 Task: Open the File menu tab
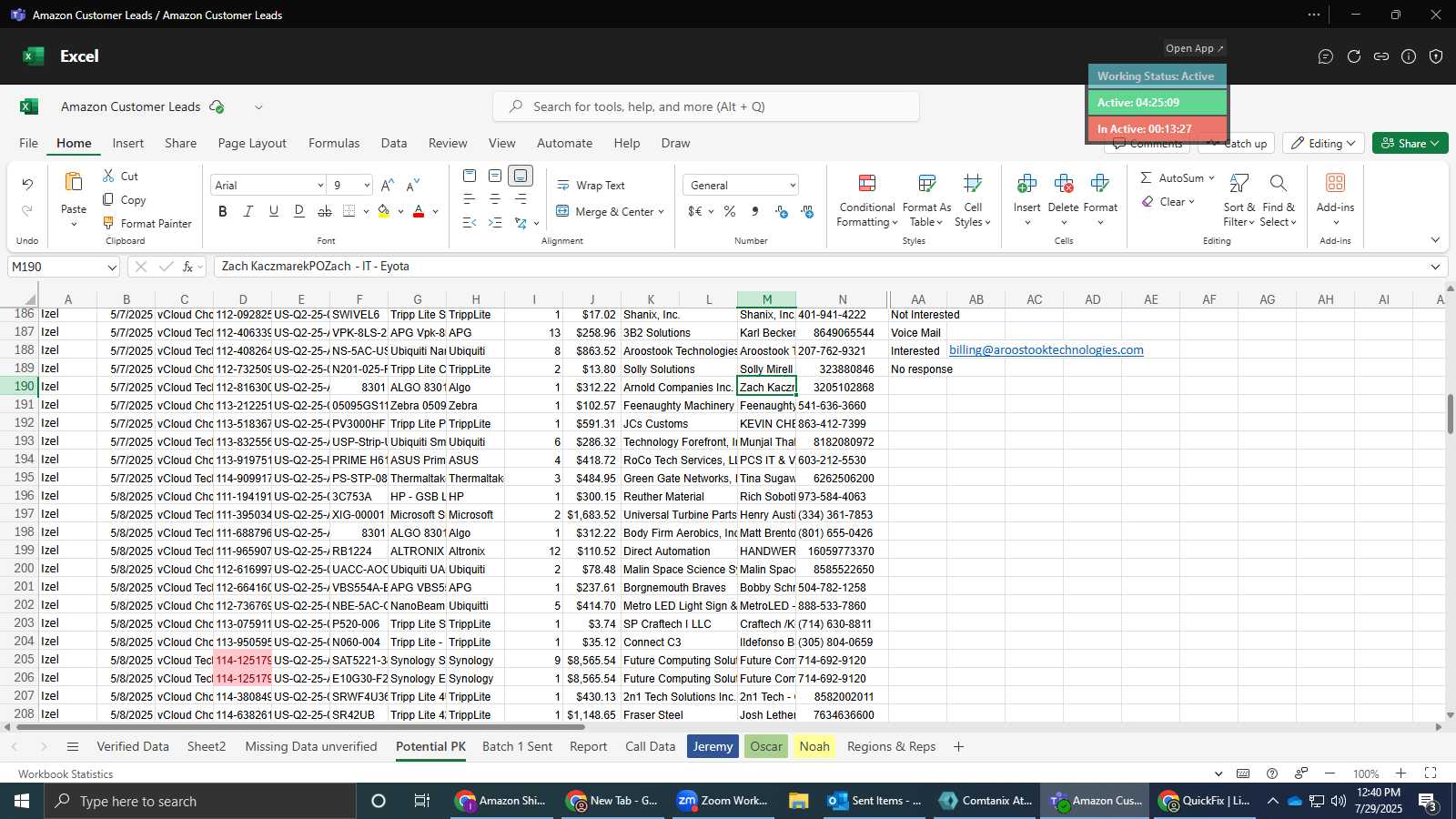29,143
